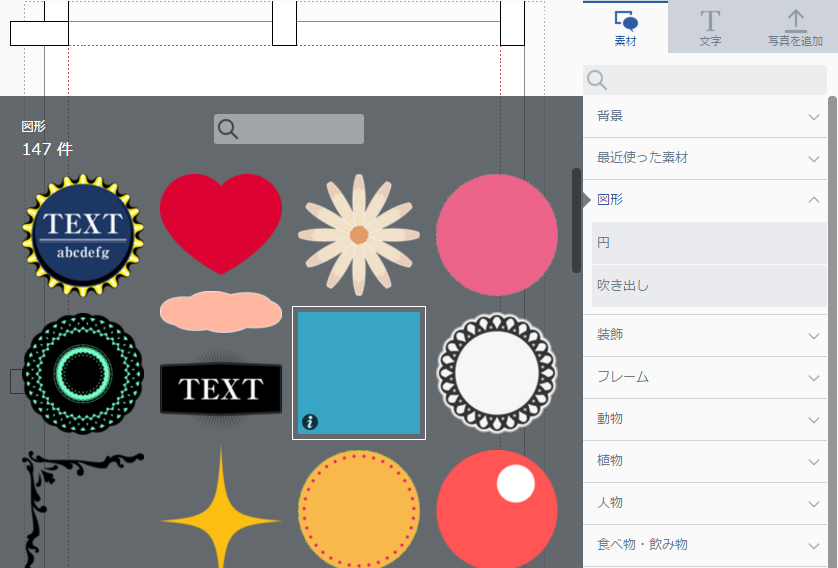Click the magnifier icon in right sidebar search
The height and width of the screenshot is (568, 838).
597,81
